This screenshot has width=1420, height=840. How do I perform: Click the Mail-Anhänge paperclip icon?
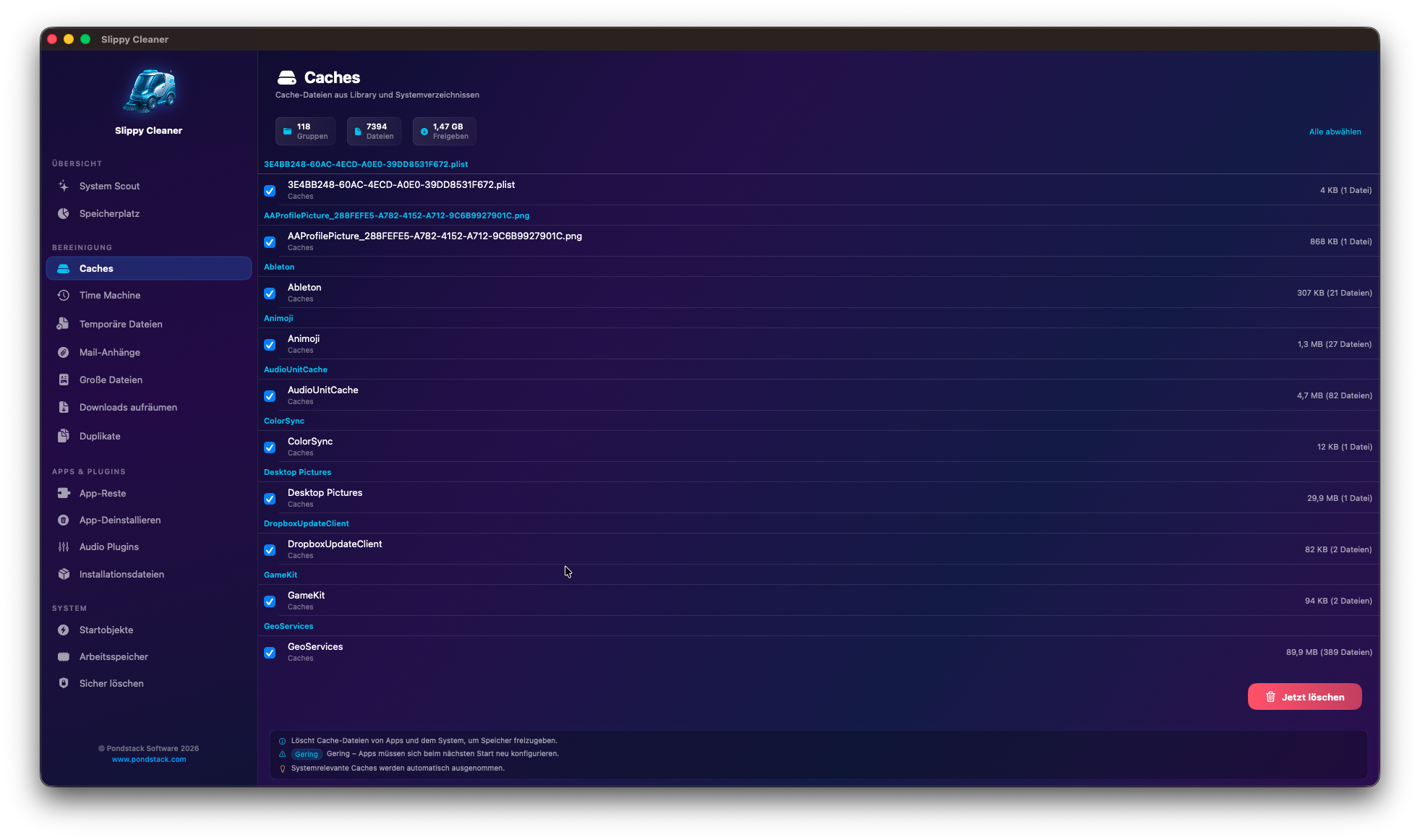[64, 352]
